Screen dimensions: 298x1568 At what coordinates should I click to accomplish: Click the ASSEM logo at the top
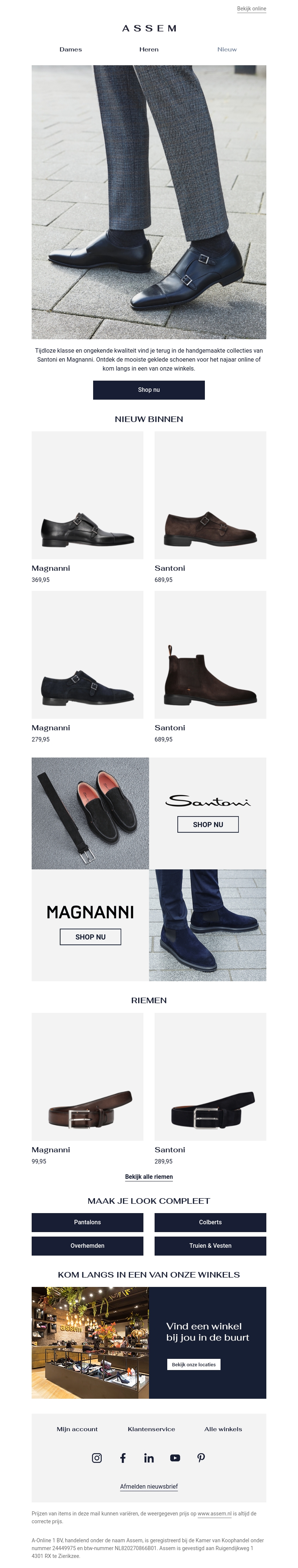tap(149, 27)
